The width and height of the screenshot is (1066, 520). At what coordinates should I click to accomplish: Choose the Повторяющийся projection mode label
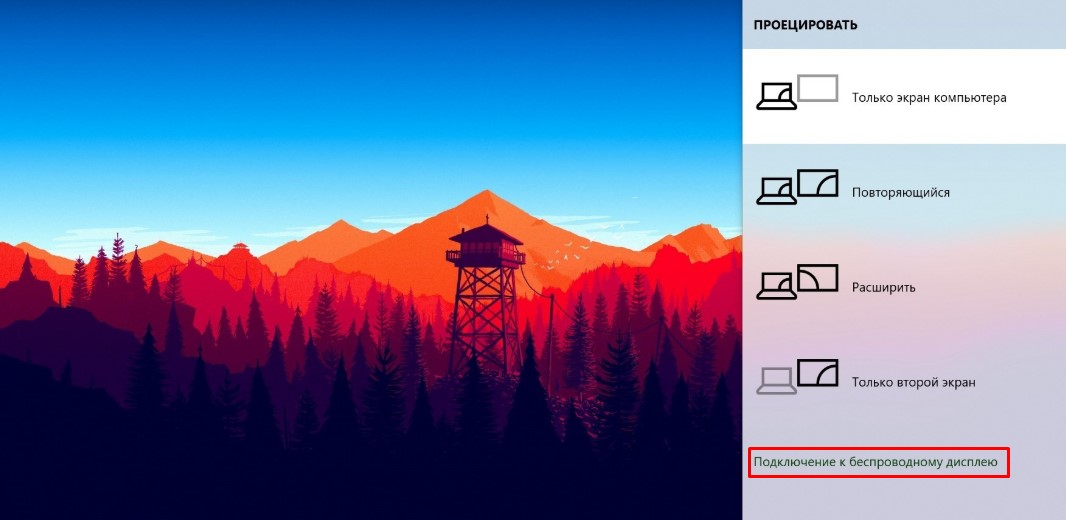(x=901, y=192)
